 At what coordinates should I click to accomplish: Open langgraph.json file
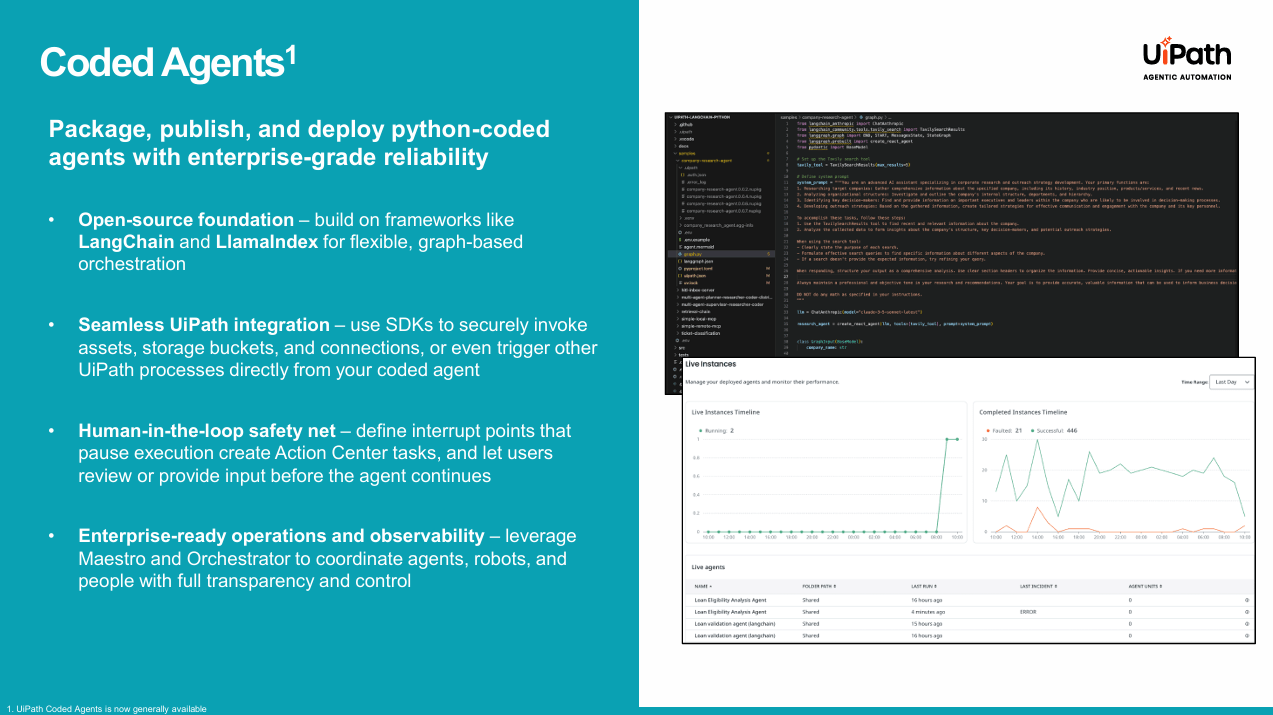[692, 261]
